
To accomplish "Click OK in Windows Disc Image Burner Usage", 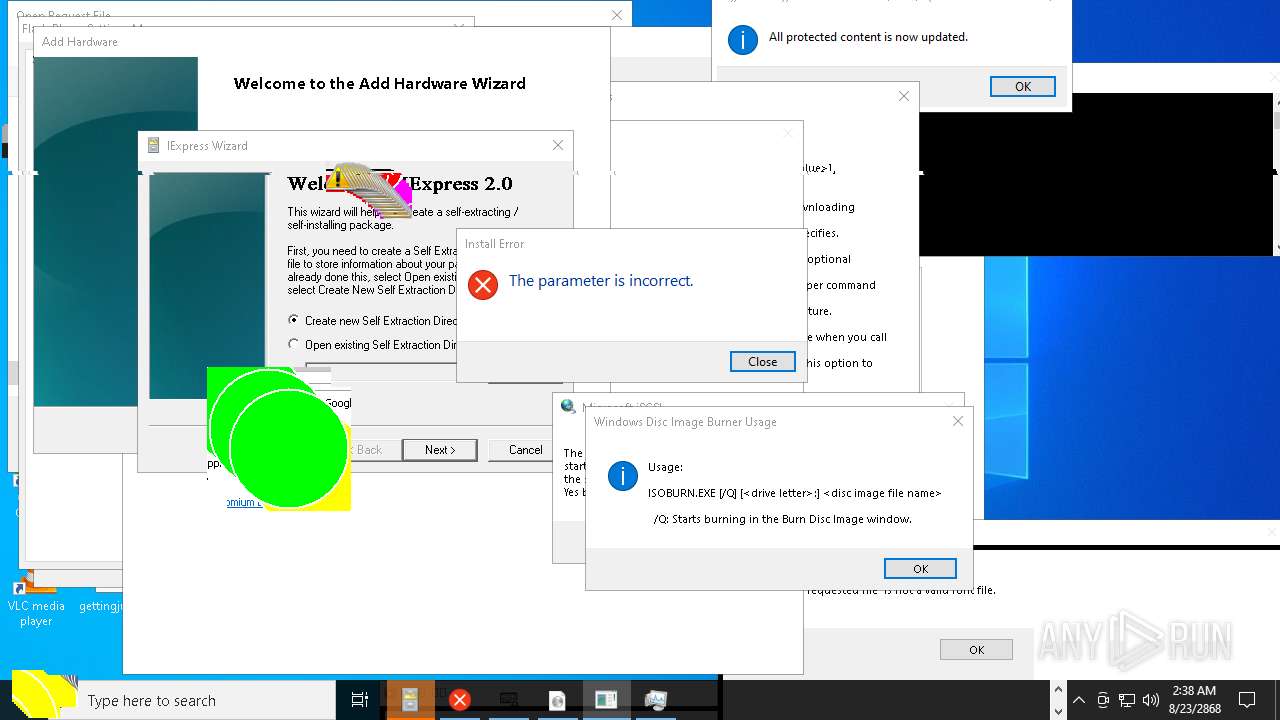I will point(920,568).
